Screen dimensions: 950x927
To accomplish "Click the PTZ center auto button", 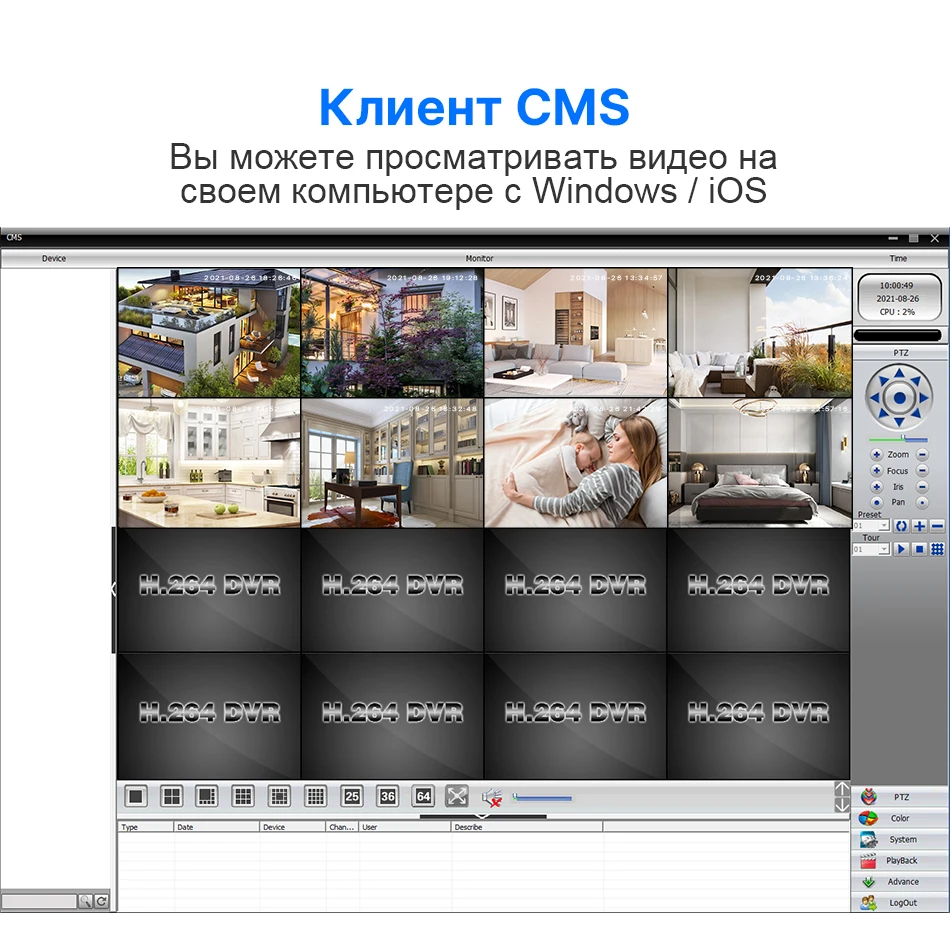I will pos(899,398).
